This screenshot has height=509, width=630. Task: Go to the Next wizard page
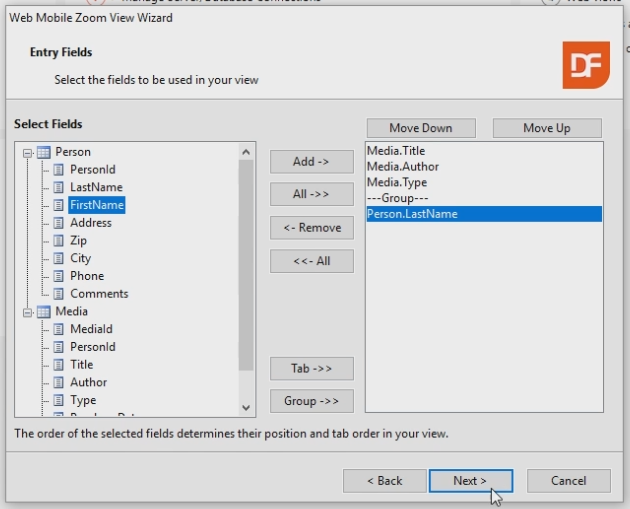click(470, 481)
